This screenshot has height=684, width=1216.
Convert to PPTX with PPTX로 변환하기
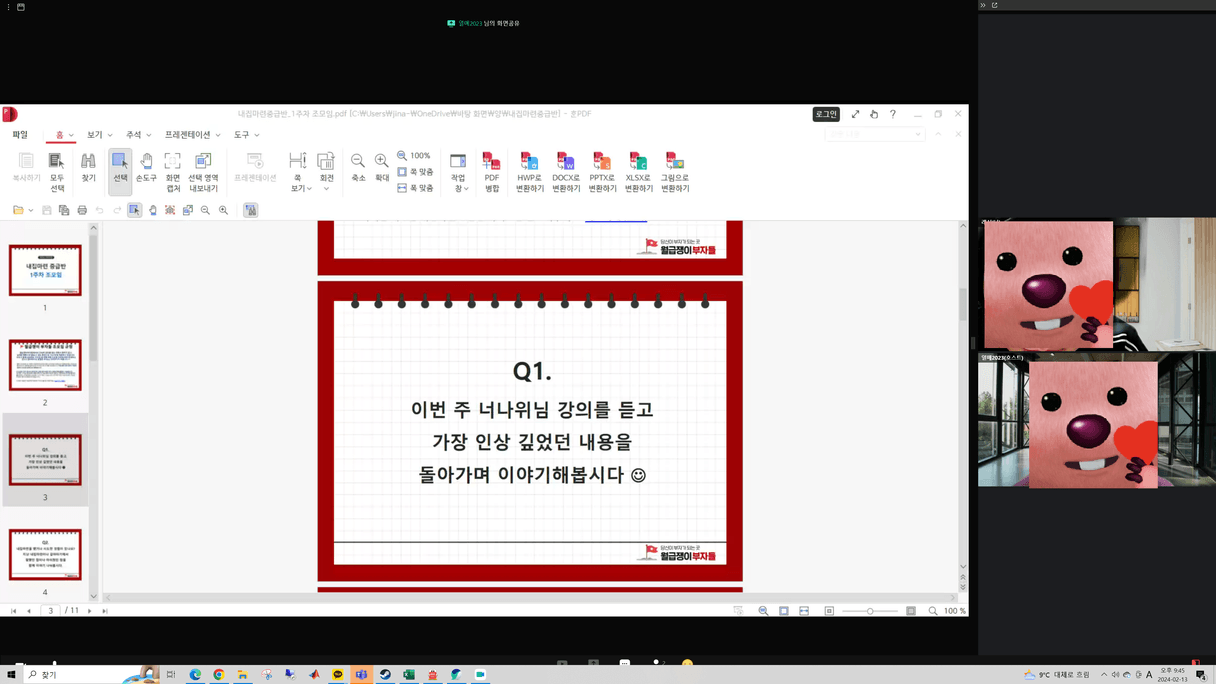click(602, 171)
